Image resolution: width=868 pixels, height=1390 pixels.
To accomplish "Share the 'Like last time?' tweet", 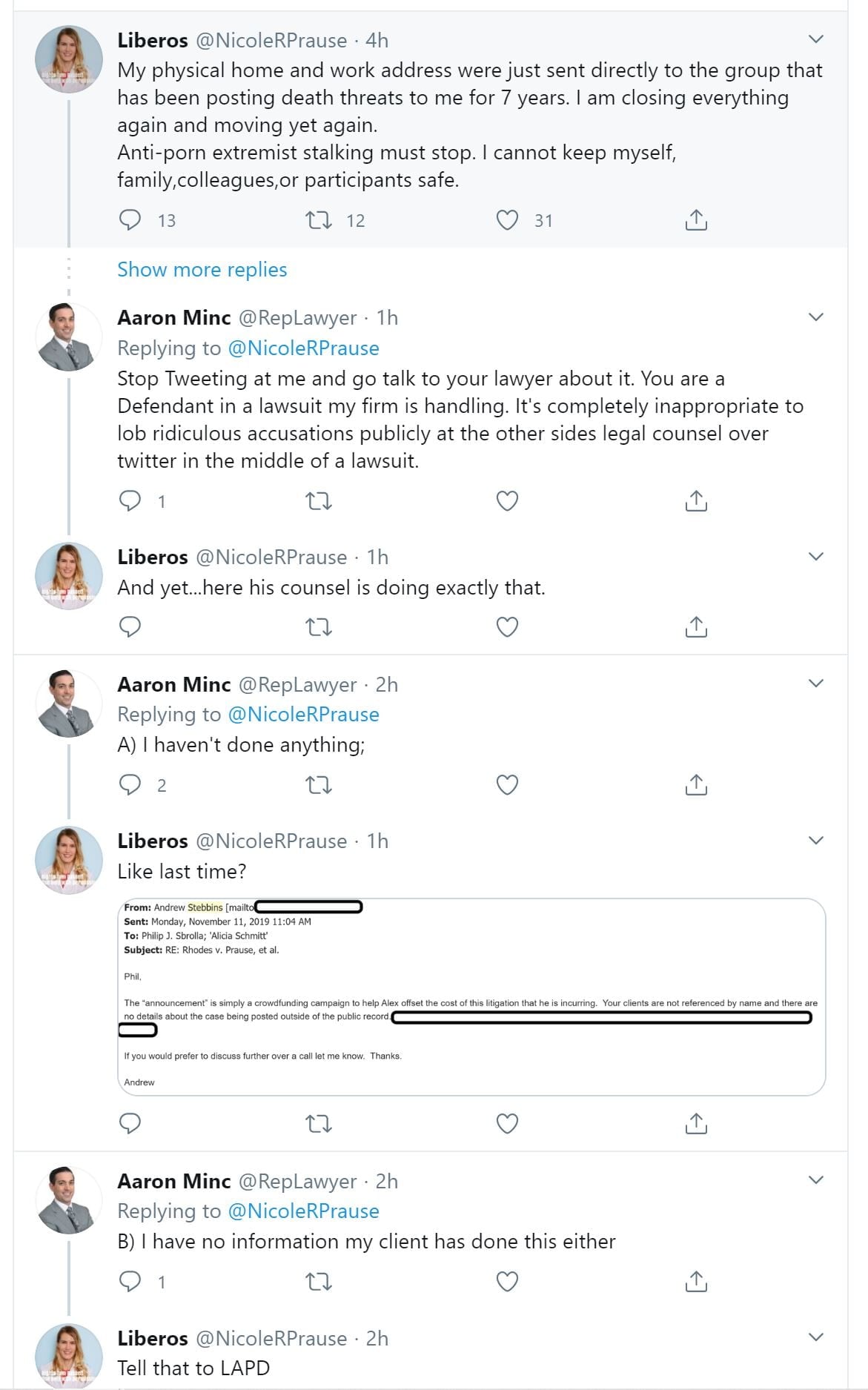I will 696,1124.
